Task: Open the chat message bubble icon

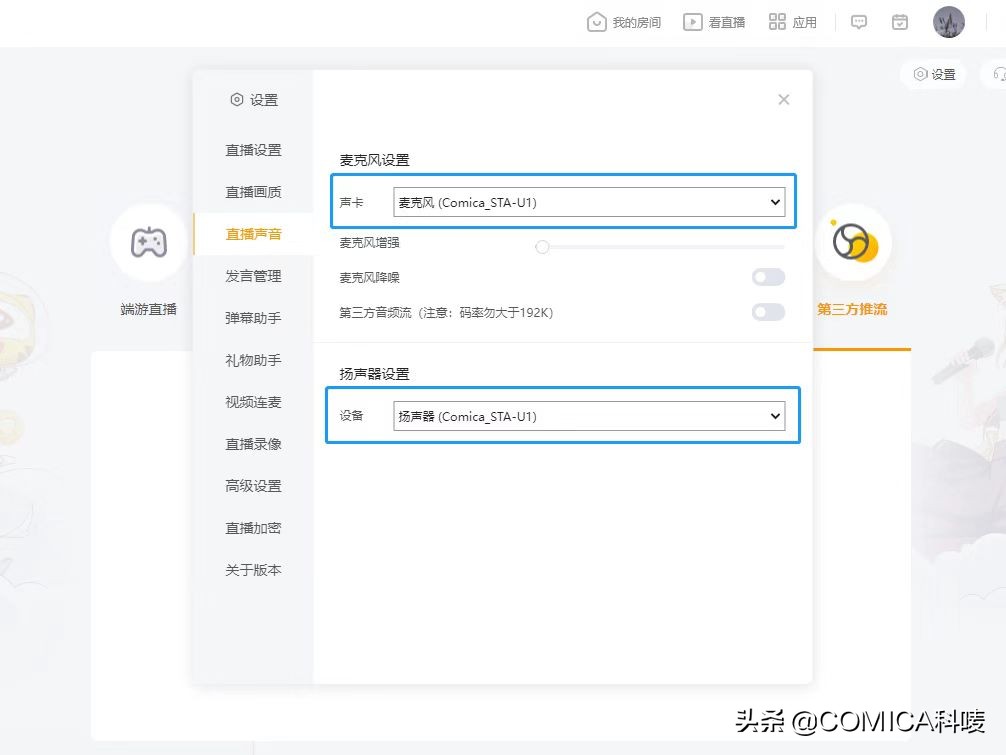Action: click(858, 21)
